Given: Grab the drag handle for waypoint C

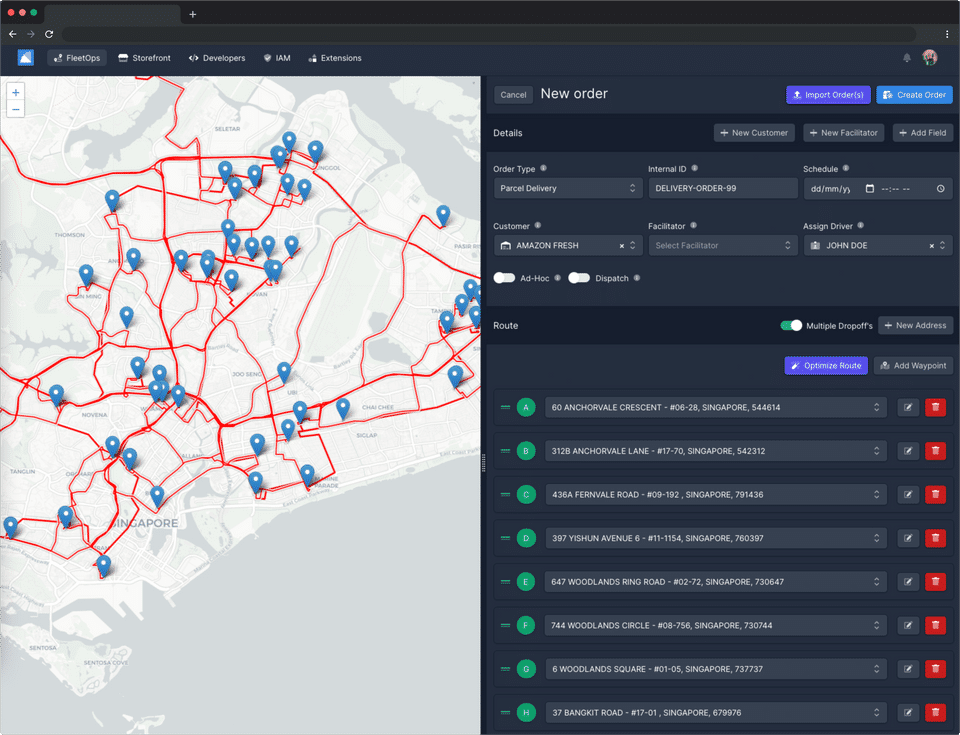Looking at the screenshot, I should tap(505, 494).
